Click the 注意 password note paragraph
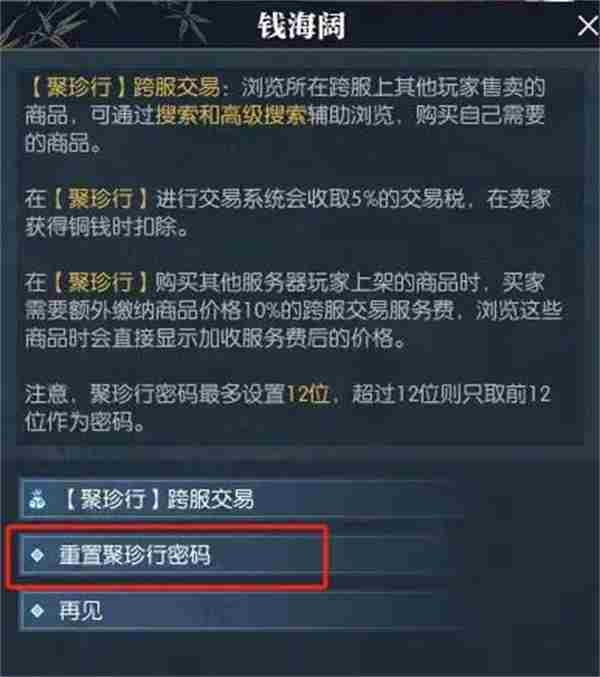 tap(287, 408)
